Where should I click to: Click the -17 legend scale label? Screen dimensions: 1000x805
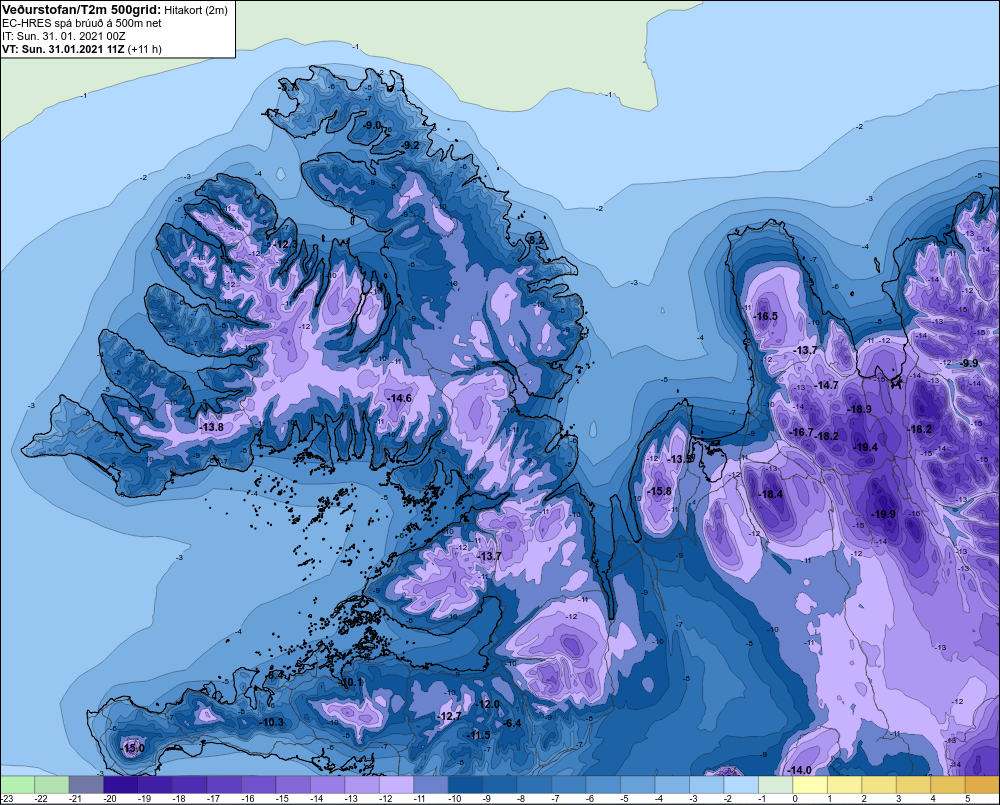213,799
